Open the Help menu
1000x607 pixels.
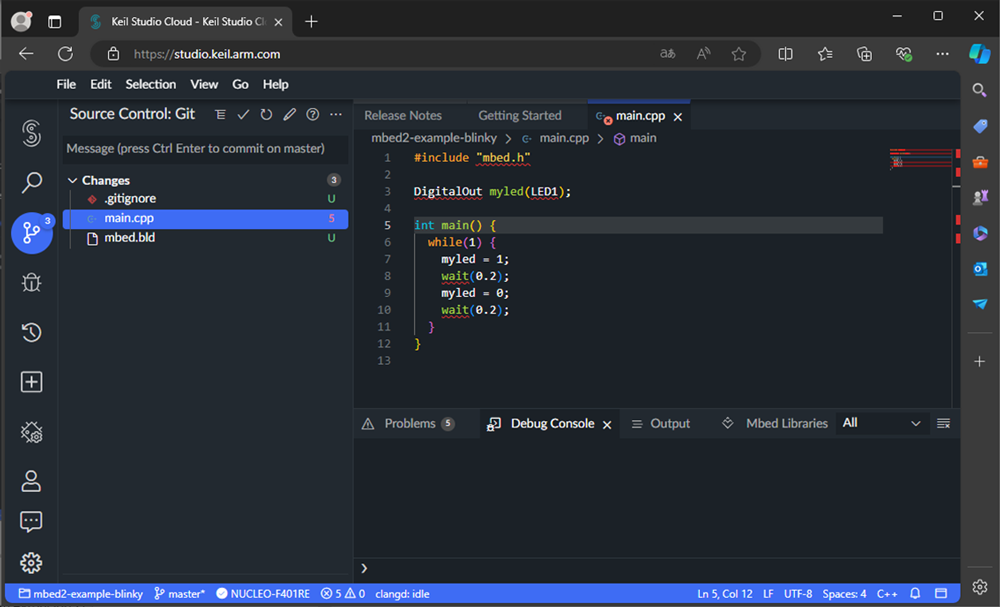(x=276, y=84)
